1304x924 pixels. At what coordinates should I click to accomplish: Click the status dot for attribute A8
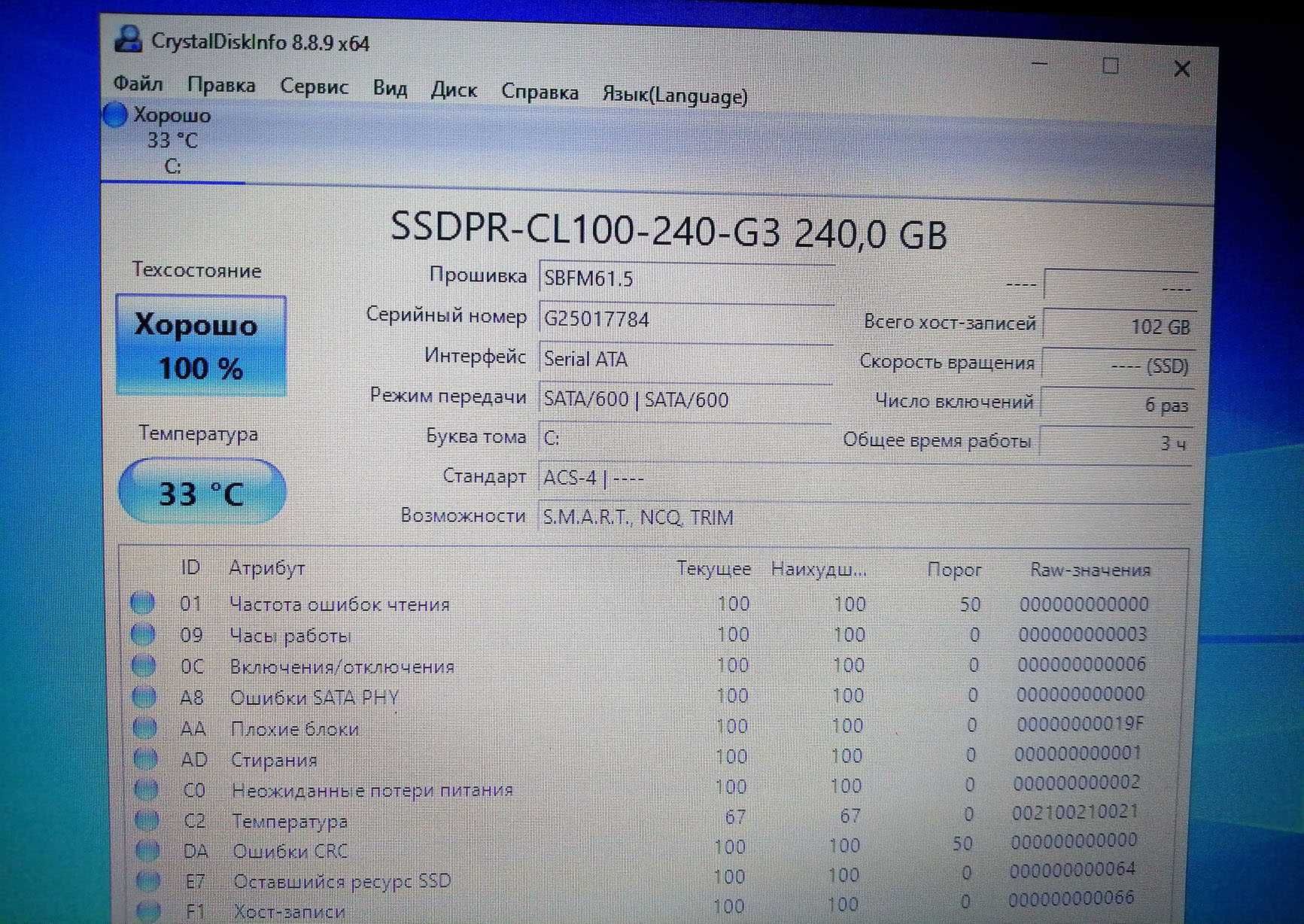click(x=144, y=697)
